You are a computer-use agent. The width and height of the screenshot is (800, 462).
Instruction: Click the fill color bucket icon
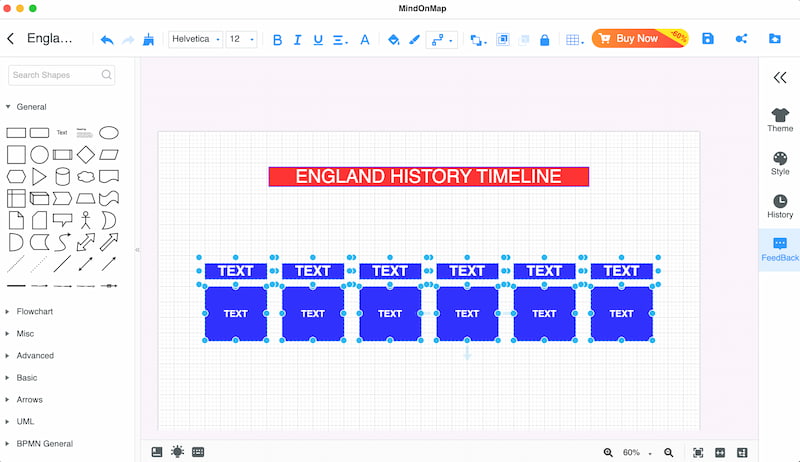(393, 39)
